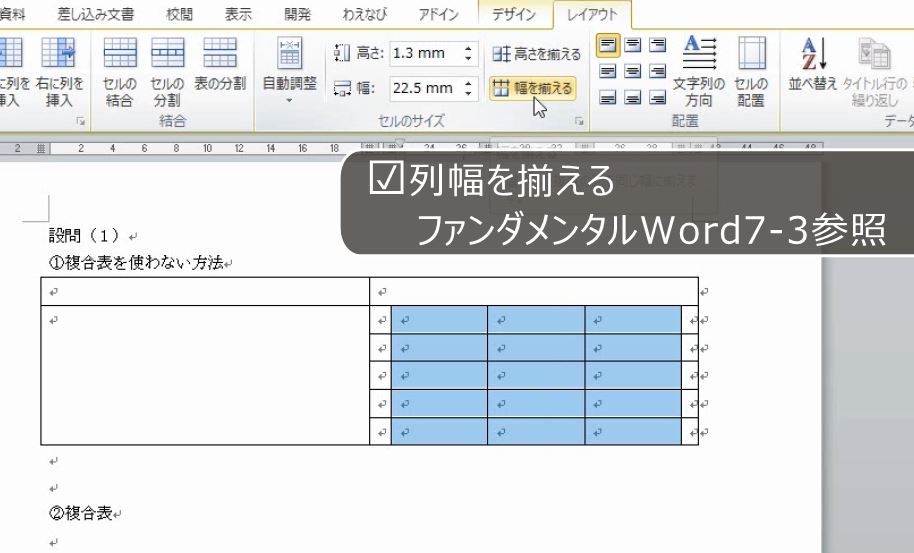Open the 表示 (View) tab
Image resolution: width=914 pixels, height=553 pixels.
[x=238, y=14]
